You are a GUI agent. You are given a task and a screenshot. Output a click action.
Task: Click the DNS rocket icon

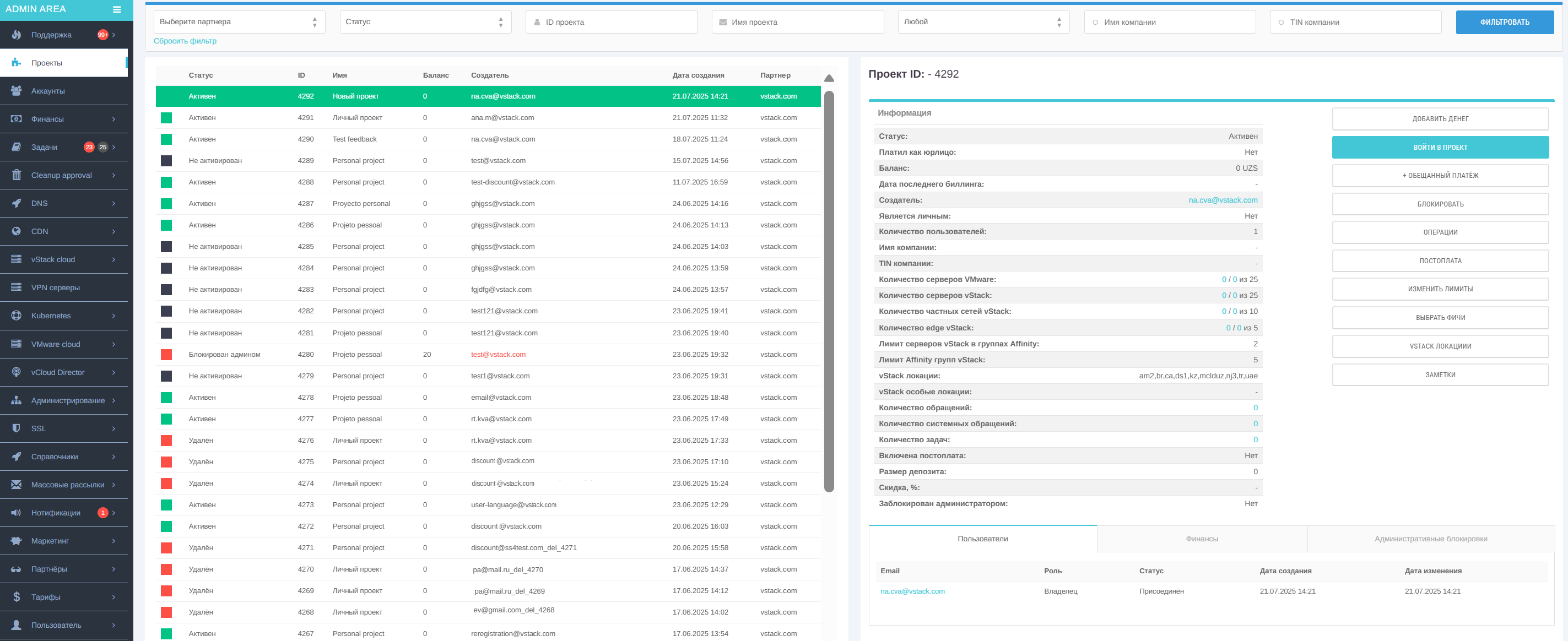click(17, 203)
